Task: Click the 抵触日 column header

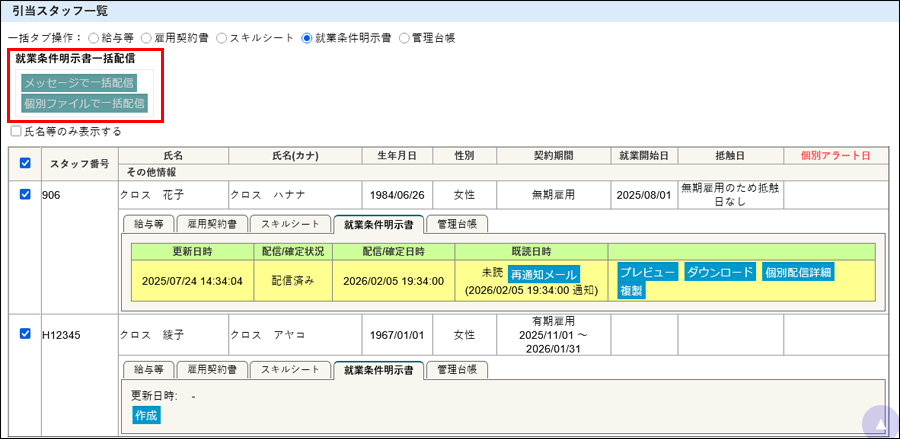Action: pos(731,156)
